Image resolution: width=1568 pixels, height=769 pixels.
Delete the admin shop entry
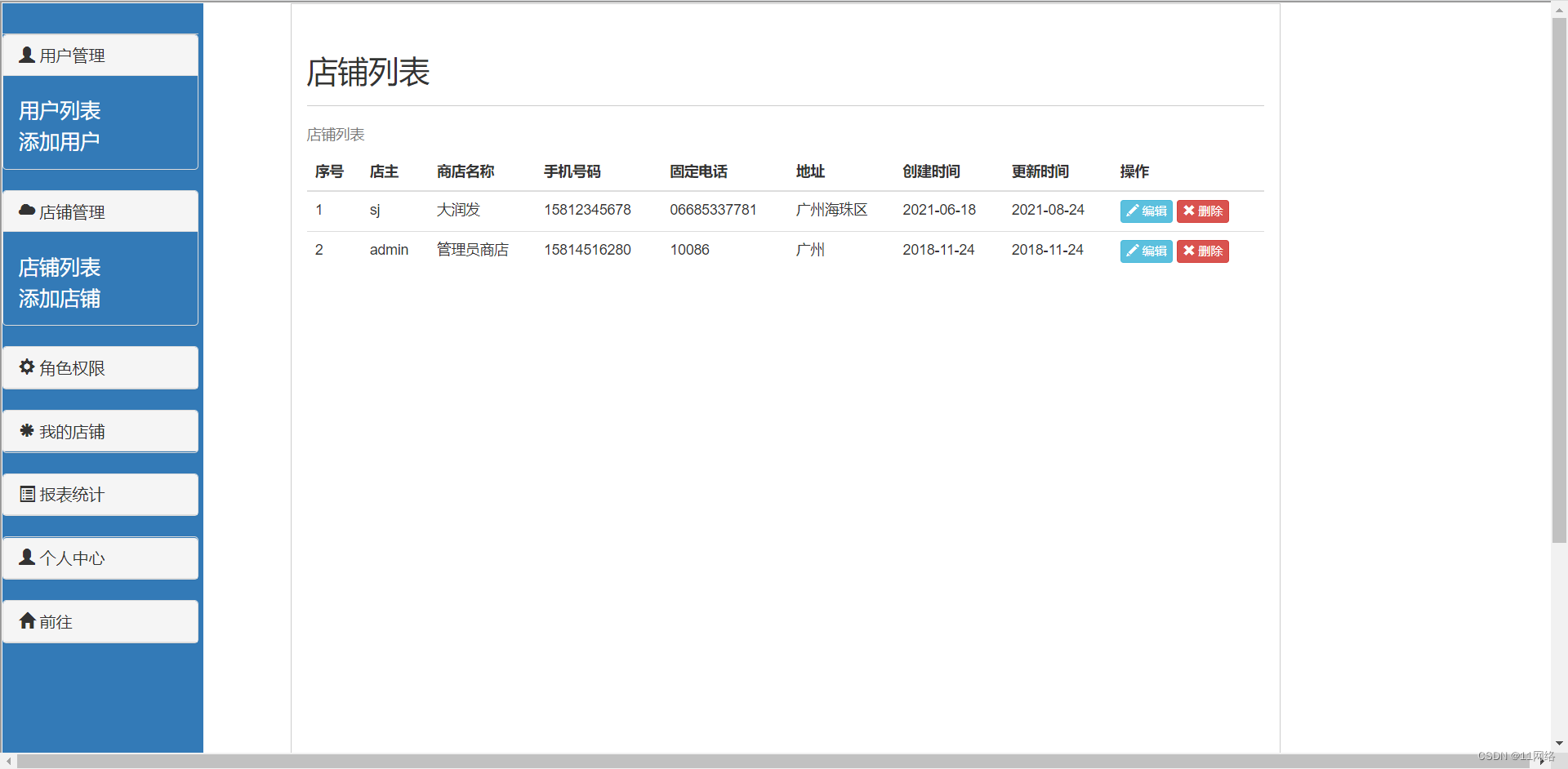coord(1202,251)
